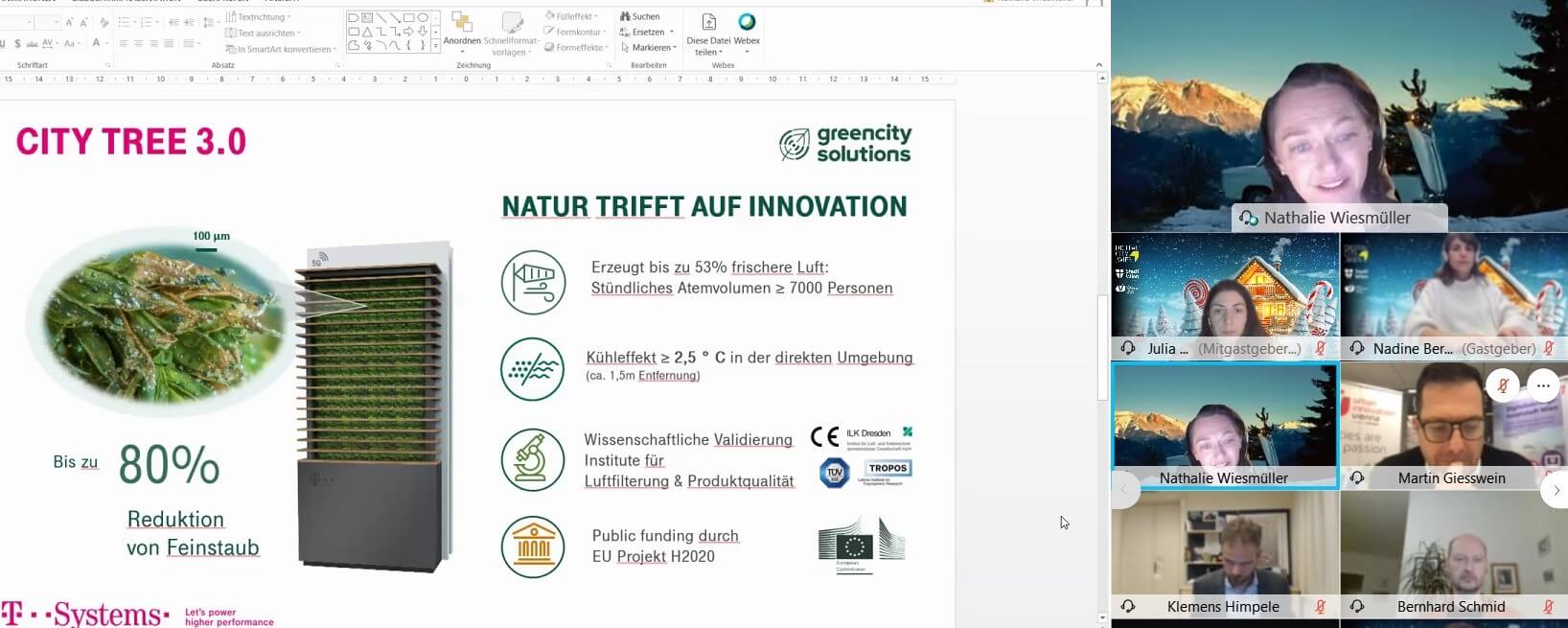The height and width of the screenshot is (628, 1568).
Task: Click the Webex icon in ribbon
Action: pyautogui.click(x=747, y=22)
